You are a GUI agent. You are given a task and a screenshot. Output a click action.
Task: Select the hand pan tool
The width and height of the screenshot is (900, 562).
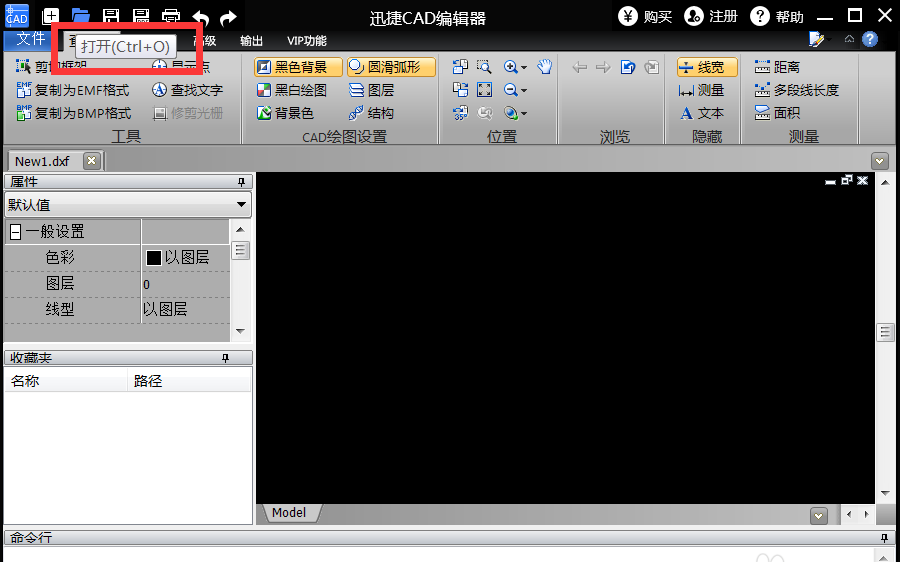pyautogui.click(x=545, y=67)
